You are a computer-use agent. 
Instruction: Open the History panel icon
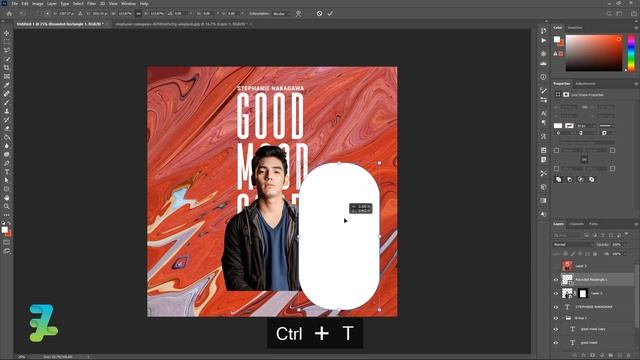pyautogui.click(x=543, y=31)
